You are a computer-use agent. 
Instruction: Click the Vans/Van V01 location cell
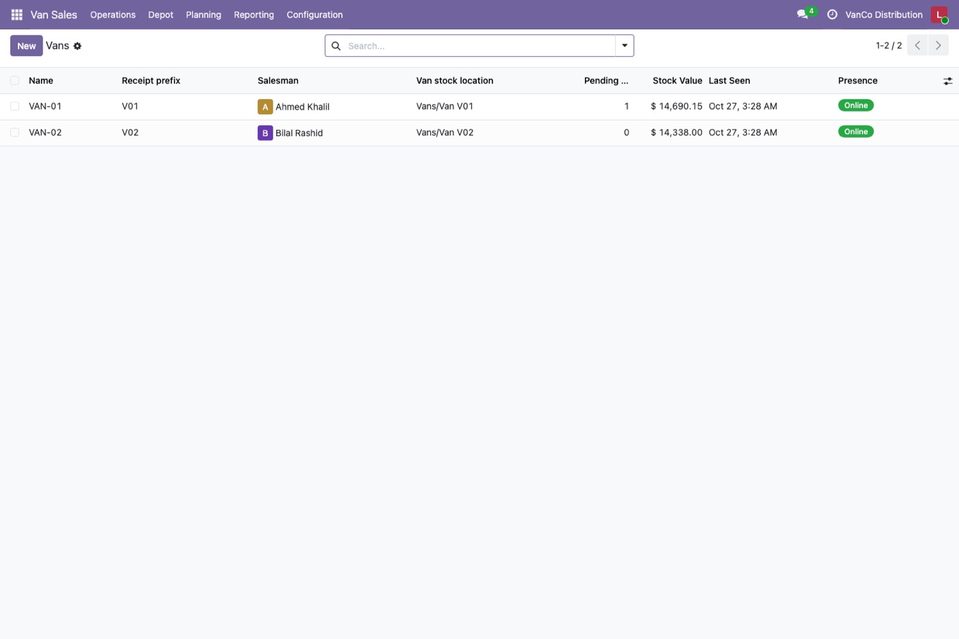[445, 106]
